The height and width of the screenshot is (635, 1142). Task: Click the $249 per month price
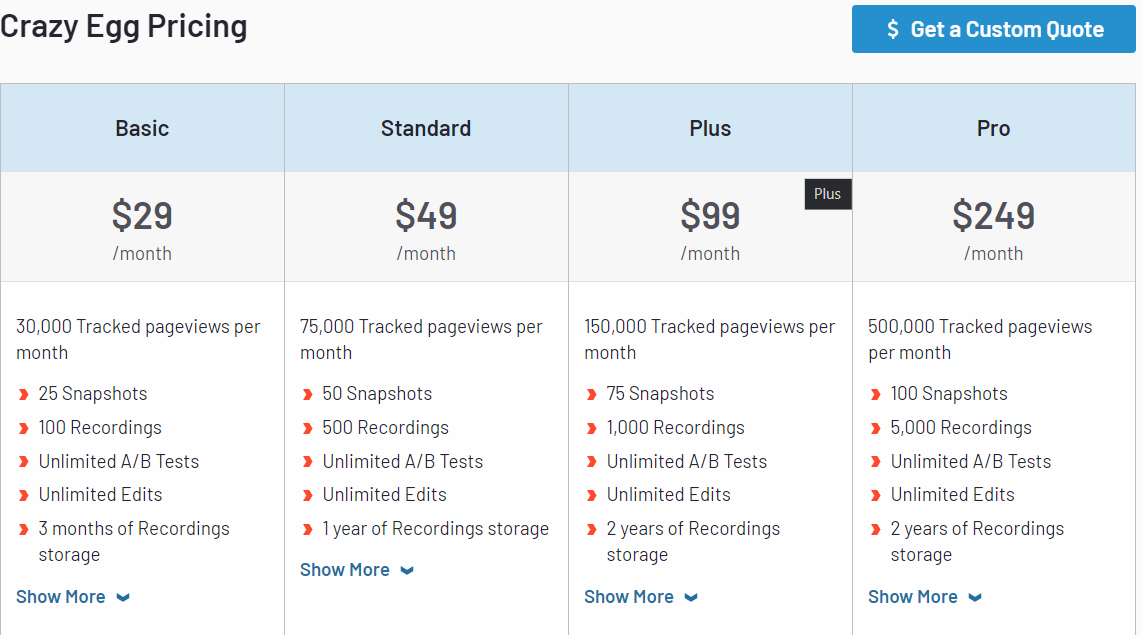pos(993,216)
